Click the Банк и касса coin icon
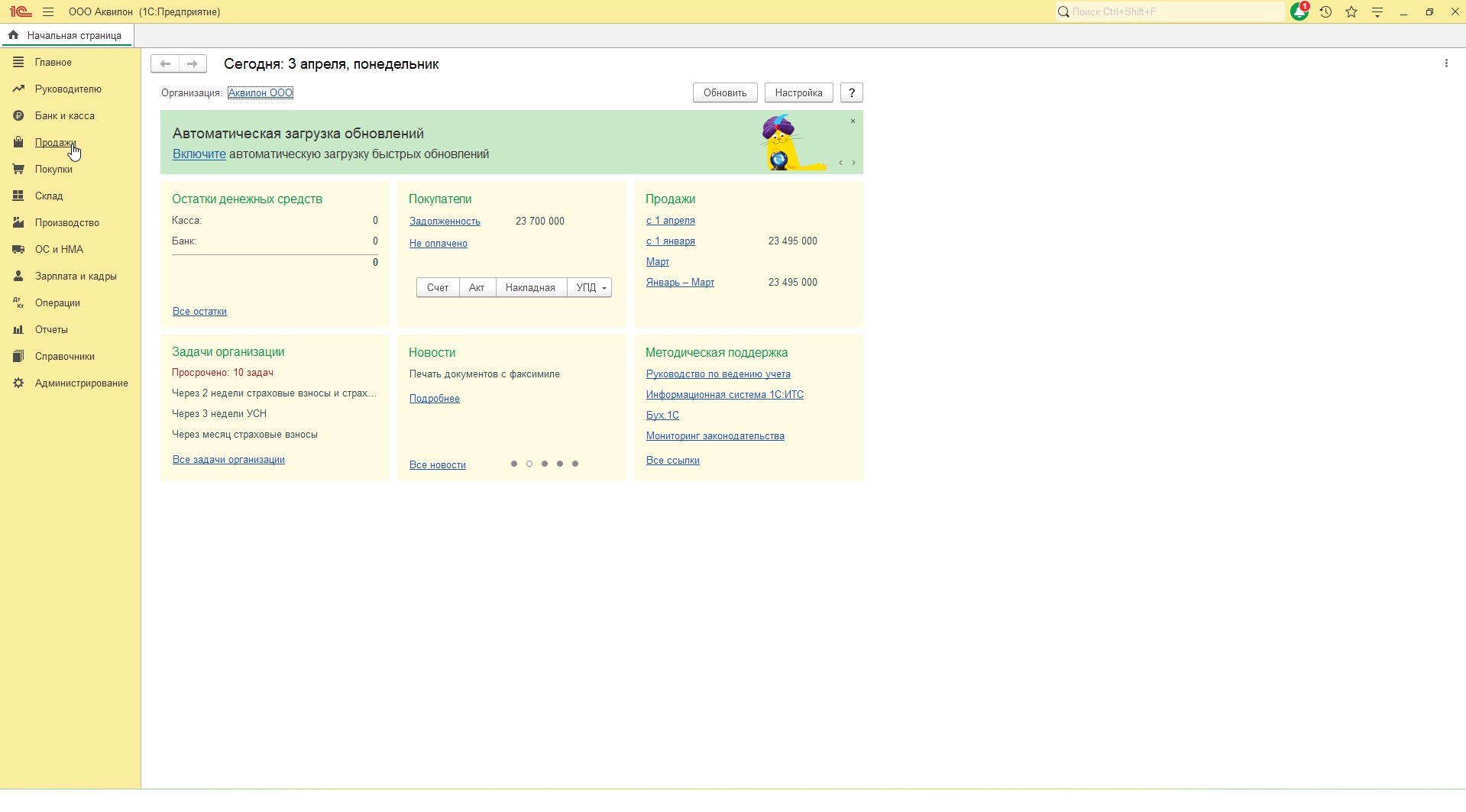Viewport: 1466px width, 812px height. point(18,115)
